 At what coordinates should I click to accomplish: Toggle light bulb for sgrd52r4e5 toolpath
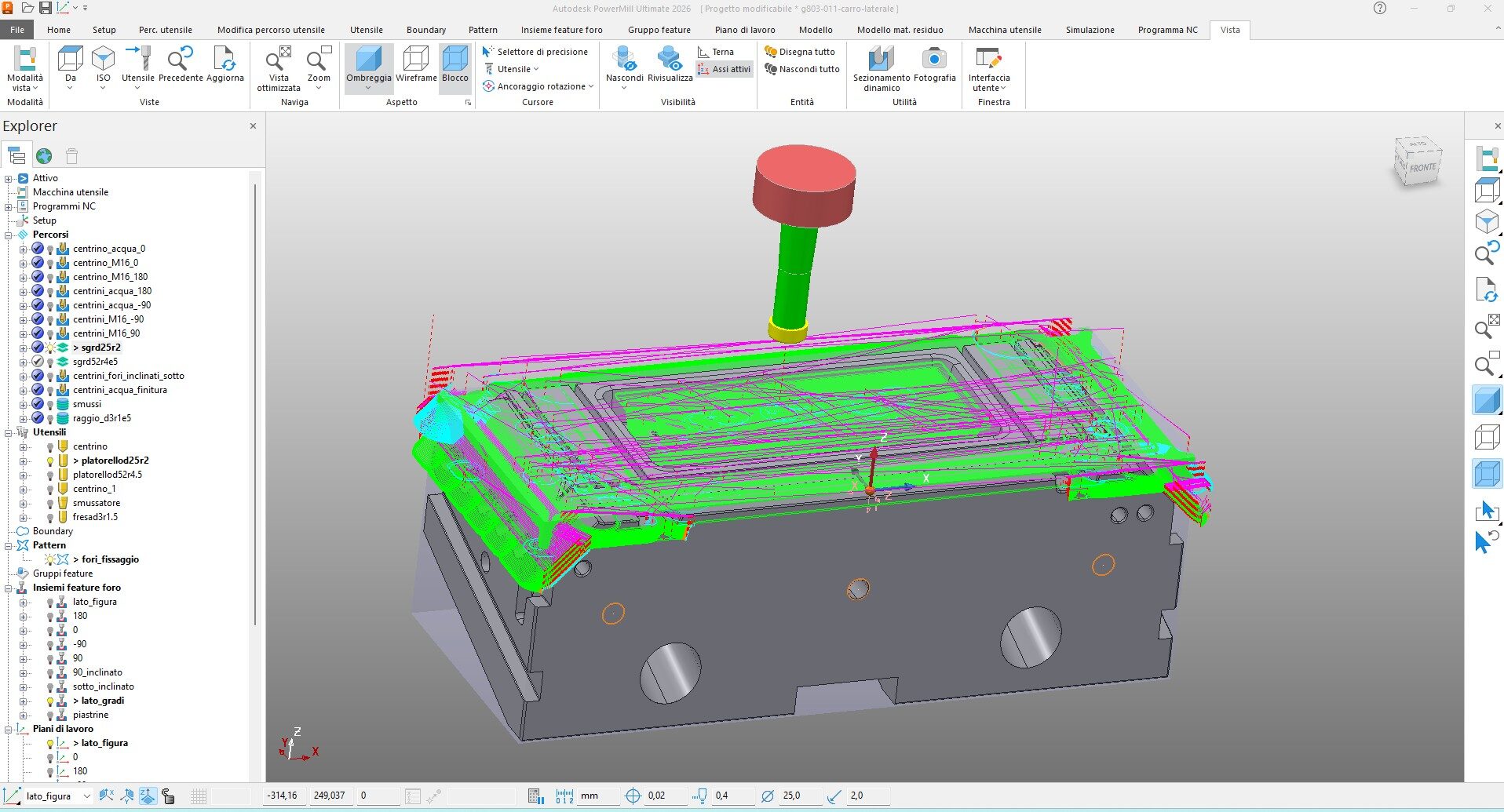[x=50, y=362]
